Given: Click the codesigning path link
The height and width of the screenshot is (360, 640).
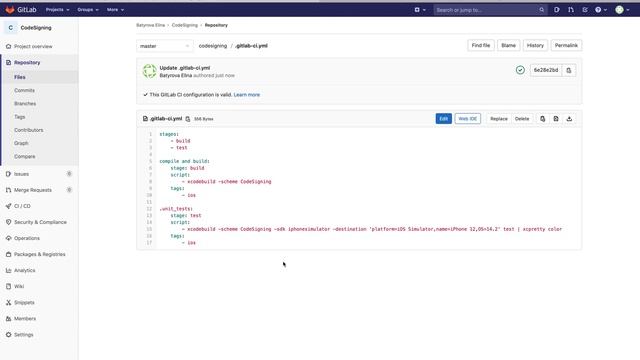Looking at the screenshot, I should tap(213, 46).
